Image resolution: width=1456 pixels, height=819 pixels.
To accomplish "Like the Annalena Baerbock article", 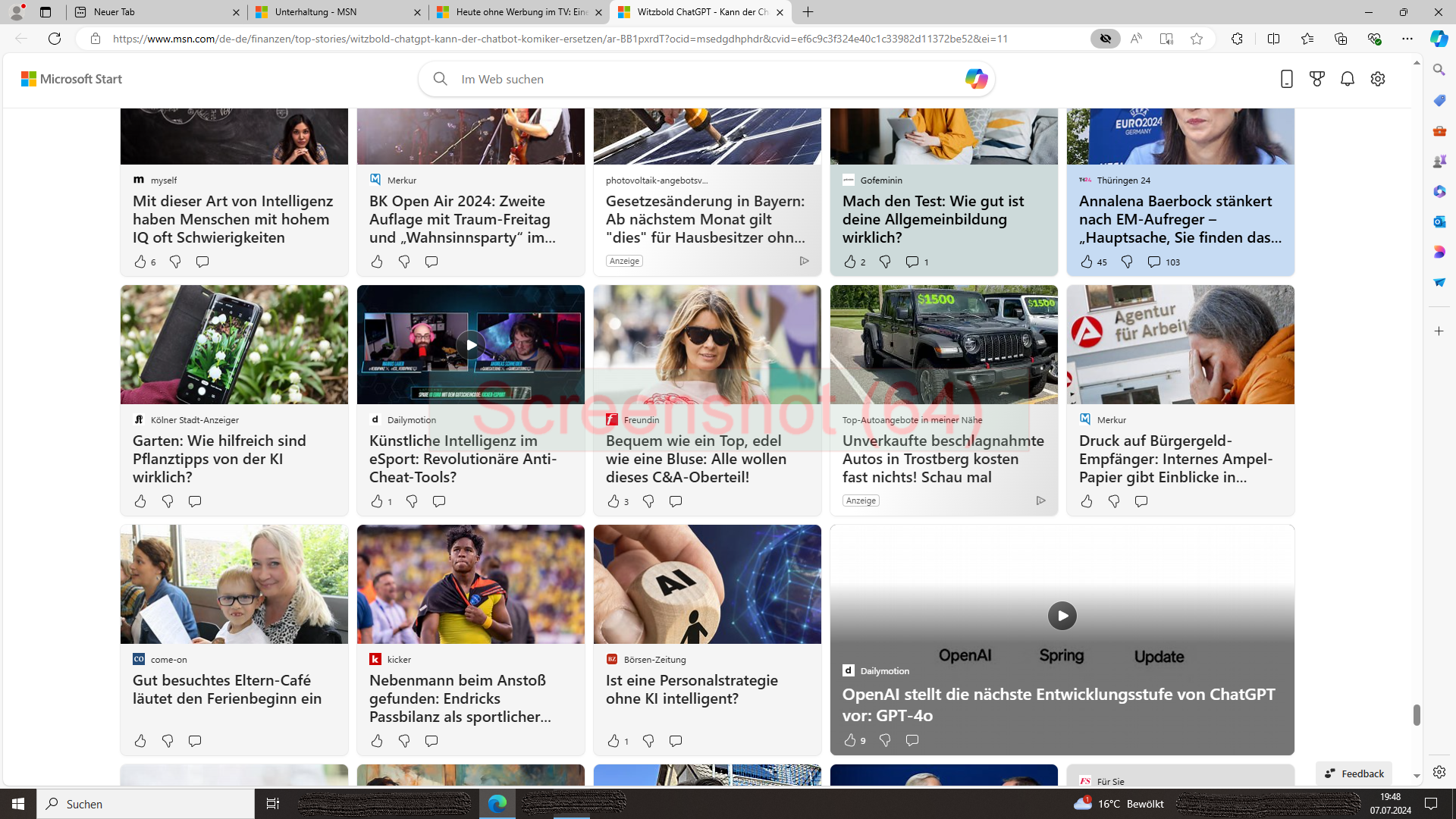I will coord(1087,262).
